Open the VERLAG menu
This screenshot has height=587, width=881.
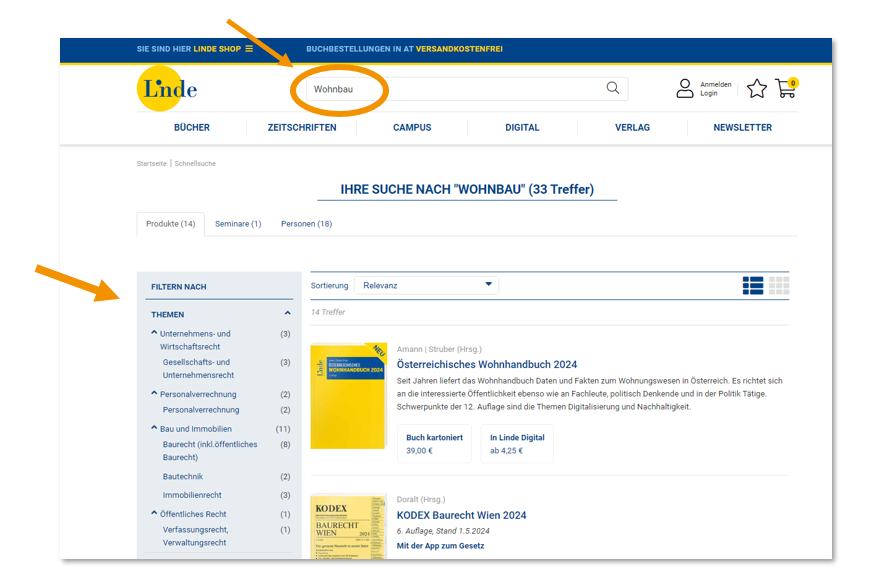(x=632, y=128)
